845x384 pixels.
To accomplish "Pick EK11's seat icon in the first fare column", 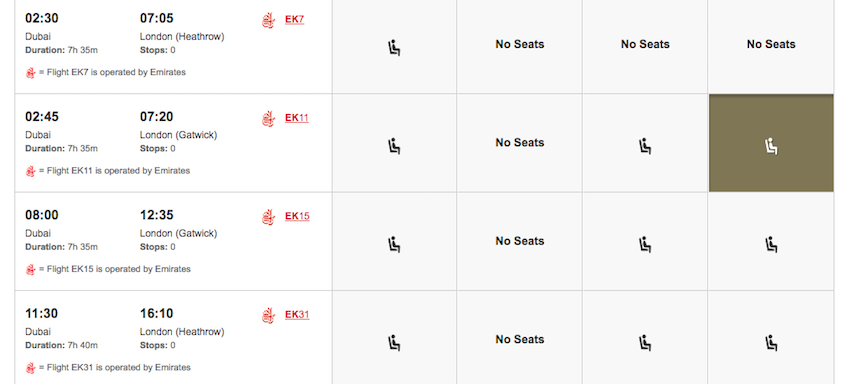I will click(394, 146).
